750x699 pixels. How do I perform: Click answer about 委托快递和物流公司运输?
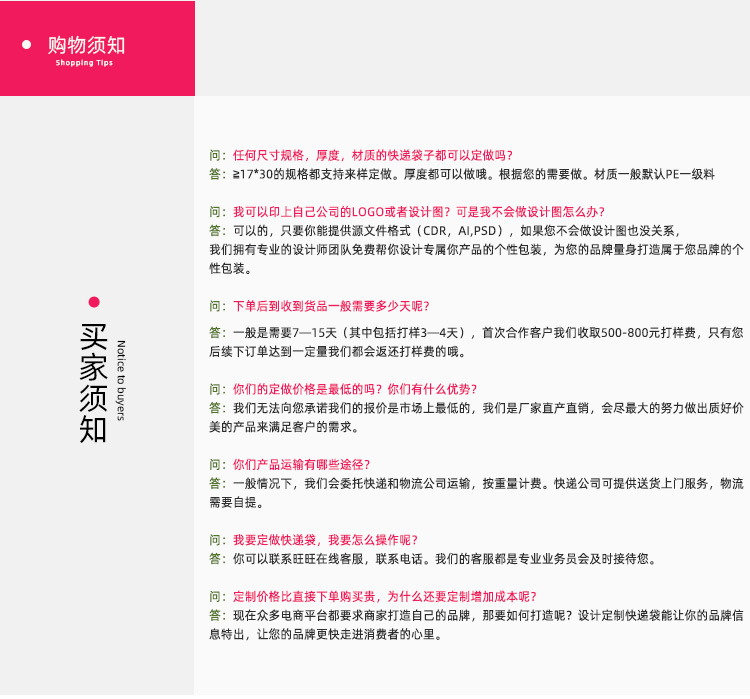point(476,484)
